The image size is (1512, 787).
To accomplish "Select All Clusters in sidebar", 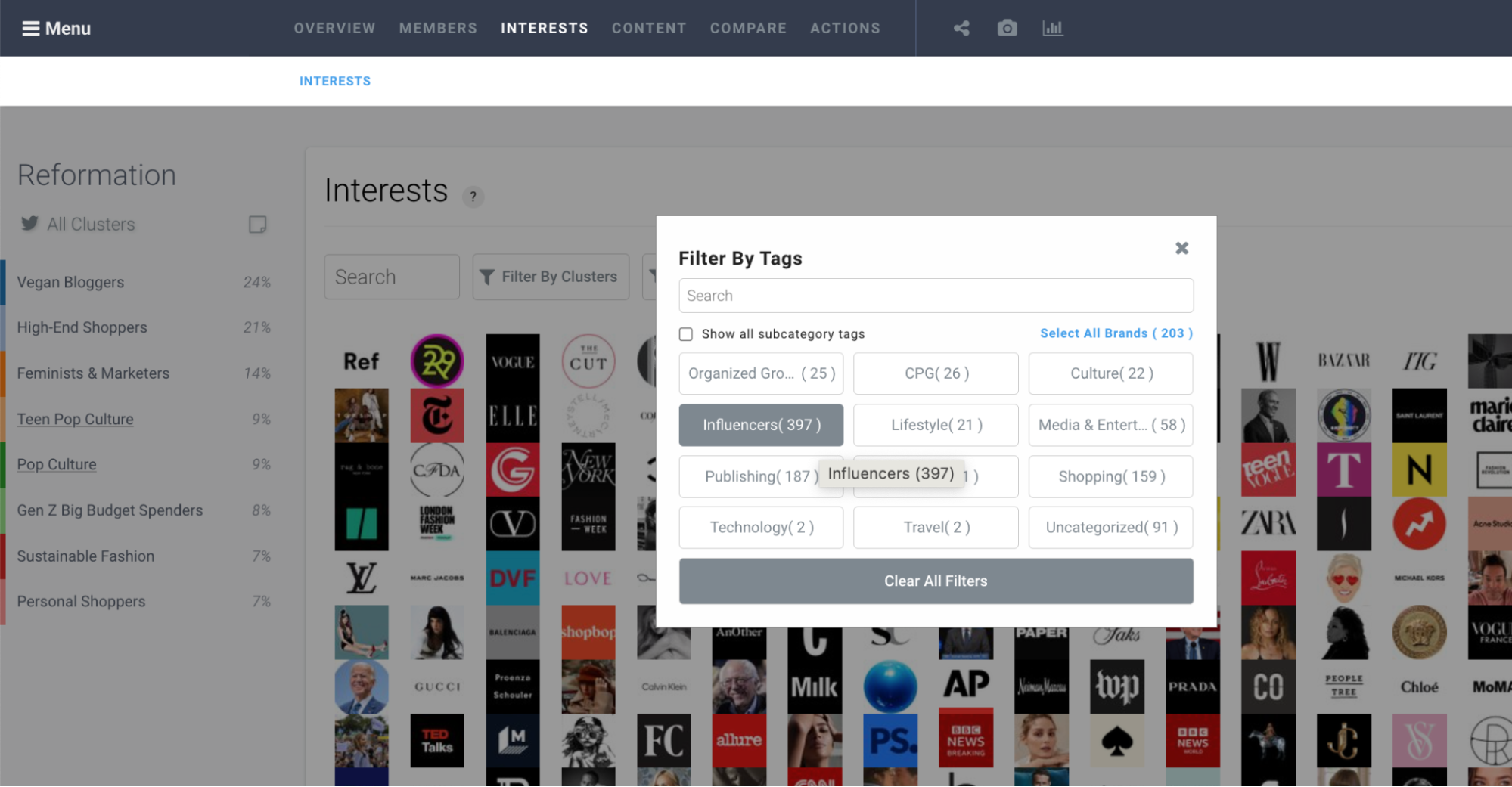I will pos(91,225).
